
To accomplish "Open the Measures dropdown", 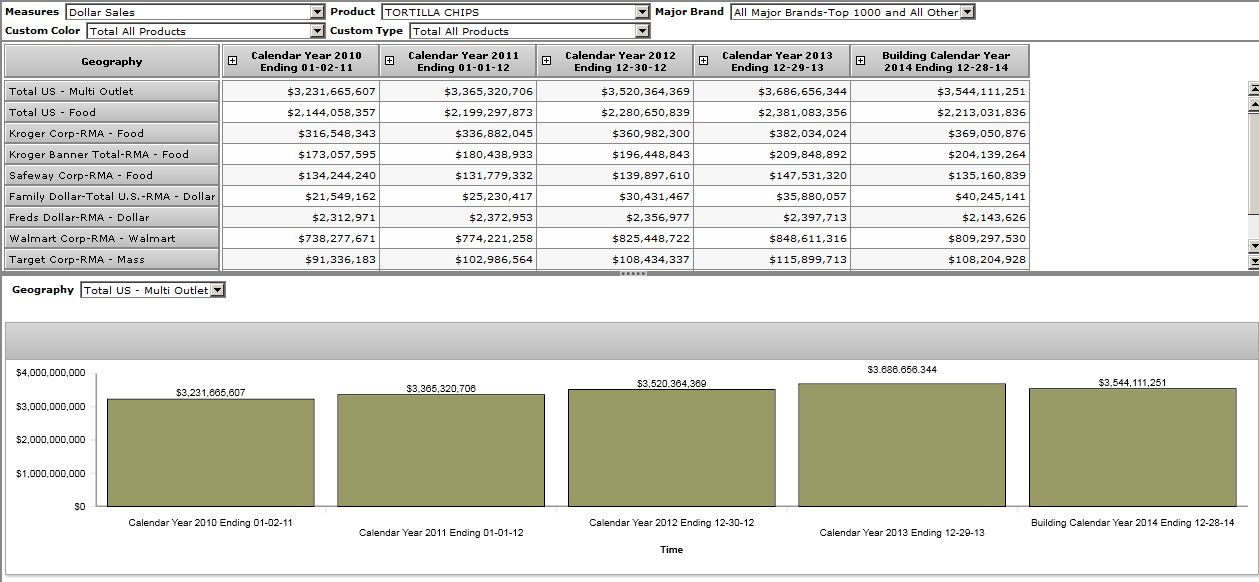I will click(x=317, y=12).
